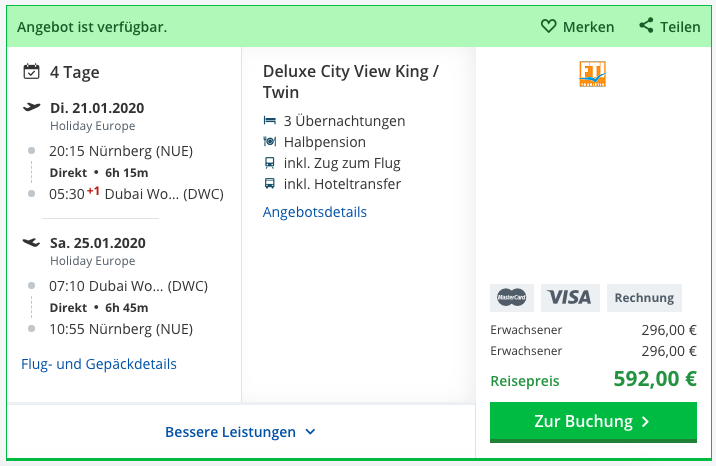Click the return plane icon for 25.01.2020
716x466 pixels.
tap(32, 242)
